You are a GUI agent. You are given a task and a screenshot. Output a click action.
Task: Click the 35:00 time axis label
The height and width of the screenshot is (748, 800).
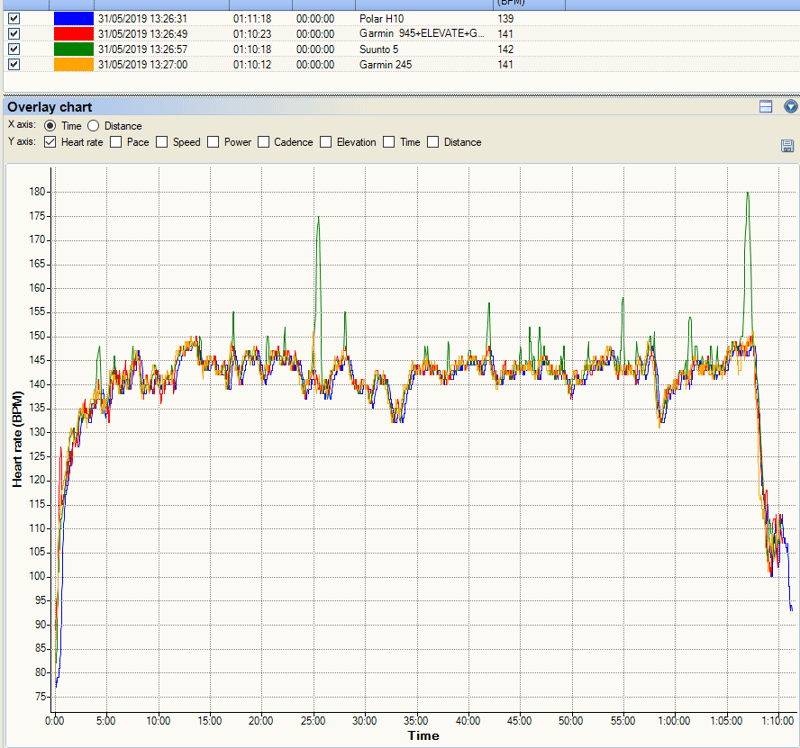(x=416, y=720)
